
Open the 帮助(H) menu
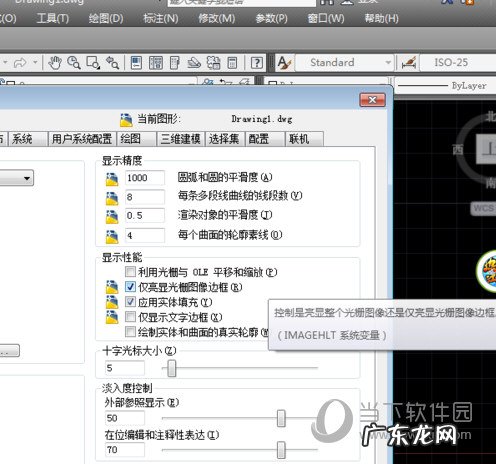pyautogui.click(x=382, y=18)
